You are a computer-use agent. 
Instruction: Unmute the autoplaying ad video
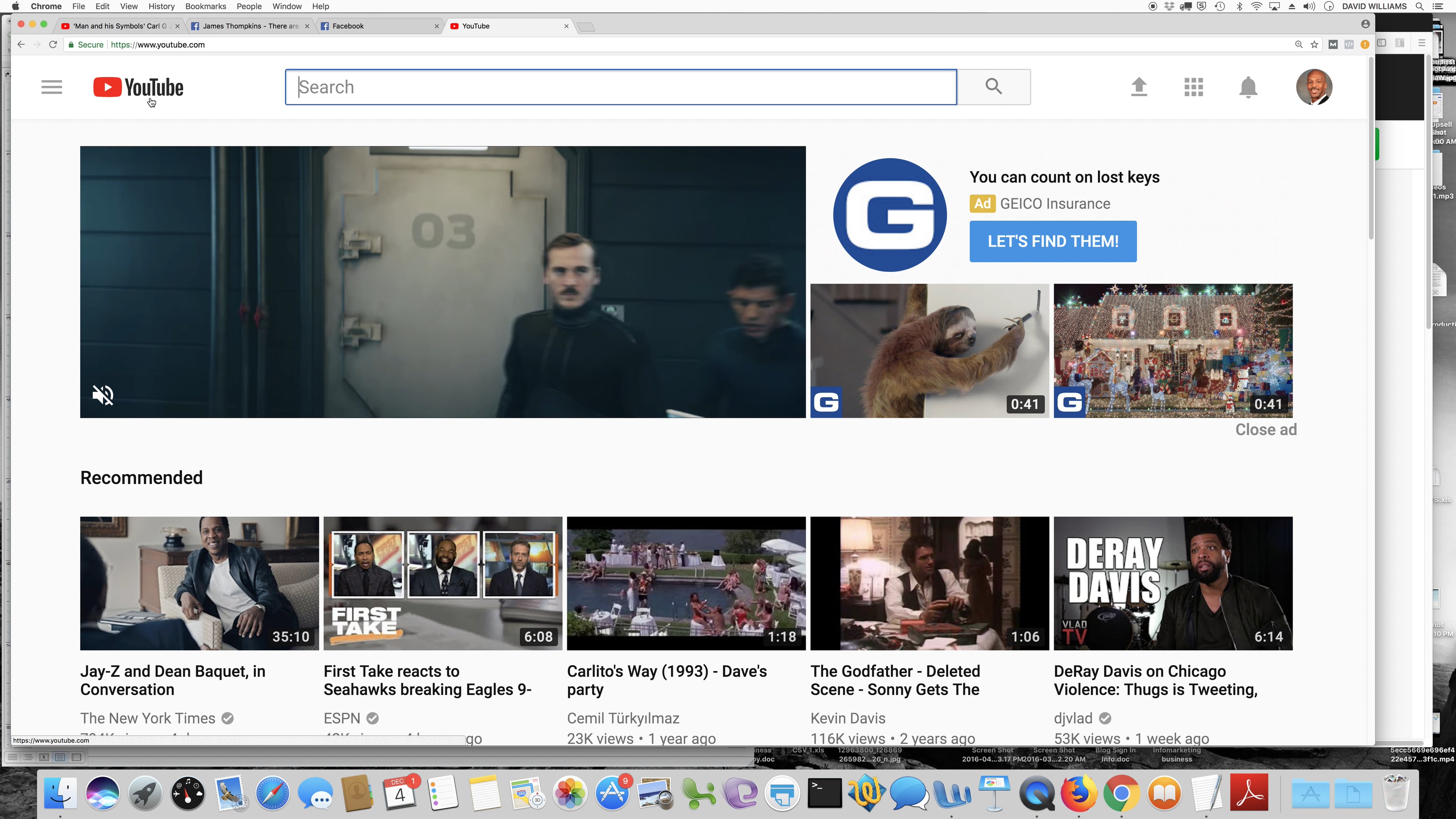(x=104, y=395)
